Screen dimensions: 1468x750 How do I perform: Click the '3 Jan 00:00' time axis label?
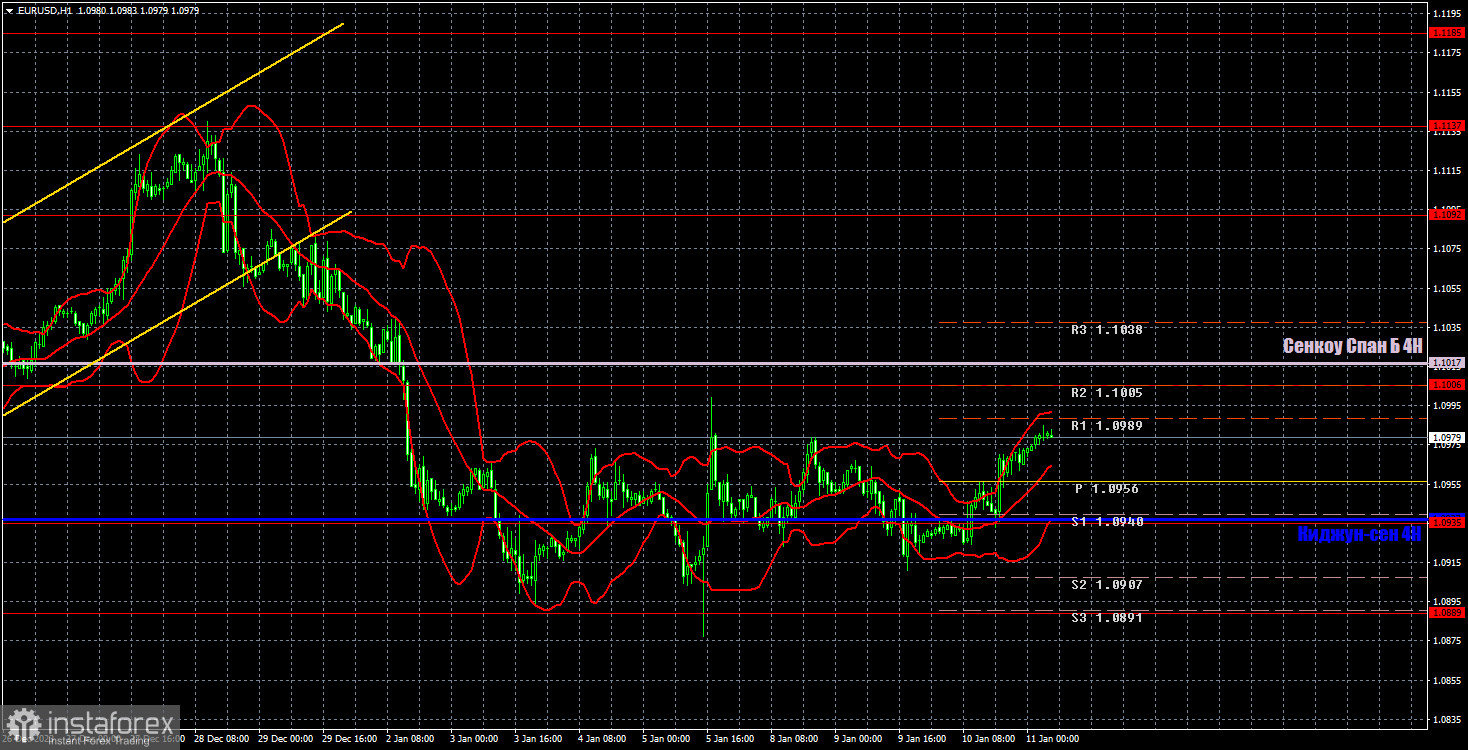473,739
